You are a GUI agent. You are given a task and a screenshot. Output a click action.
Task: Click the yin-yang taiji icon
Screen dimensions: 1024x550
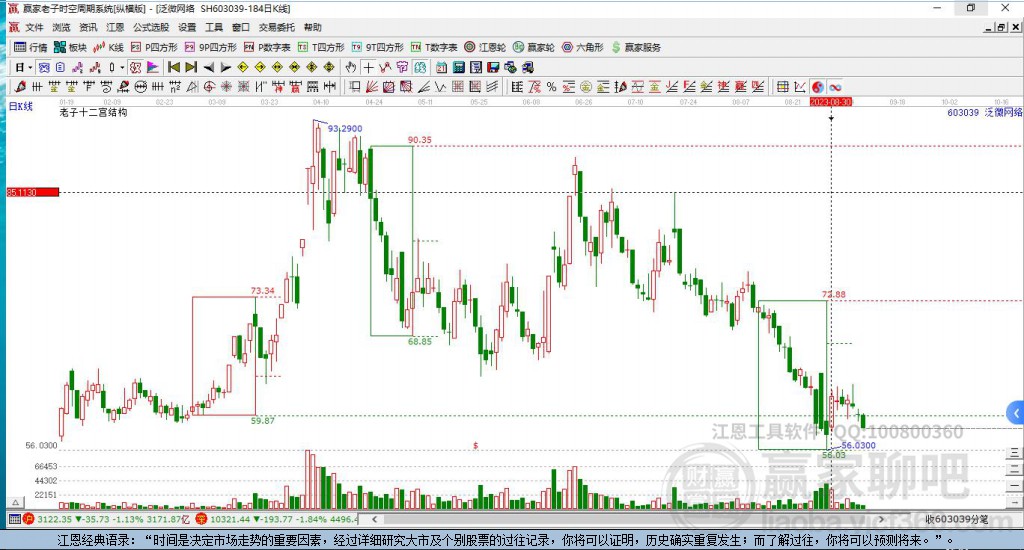point(818,86)
